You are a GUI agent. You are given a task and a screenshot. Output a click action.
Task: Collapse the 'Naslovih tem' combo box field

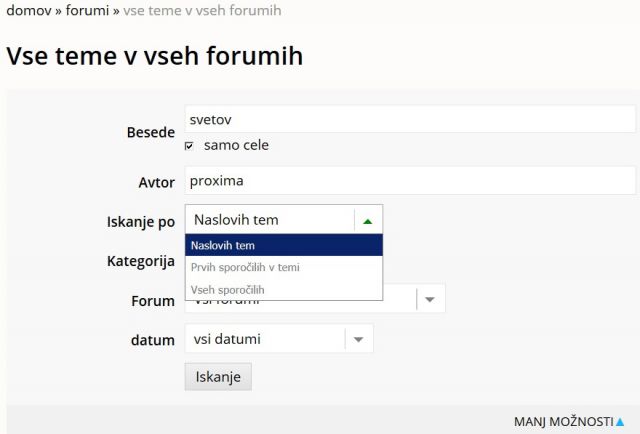pos(270,220)
